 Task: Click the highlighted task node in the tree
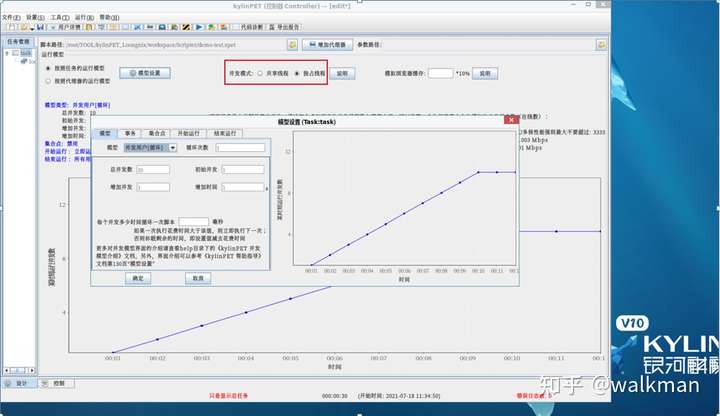tap(26, 53)
